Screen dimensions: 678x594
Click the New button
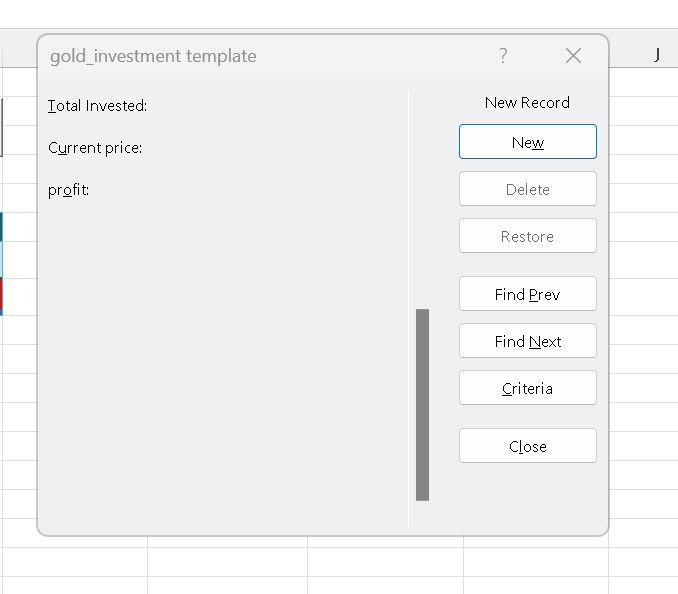coord(527,142)
